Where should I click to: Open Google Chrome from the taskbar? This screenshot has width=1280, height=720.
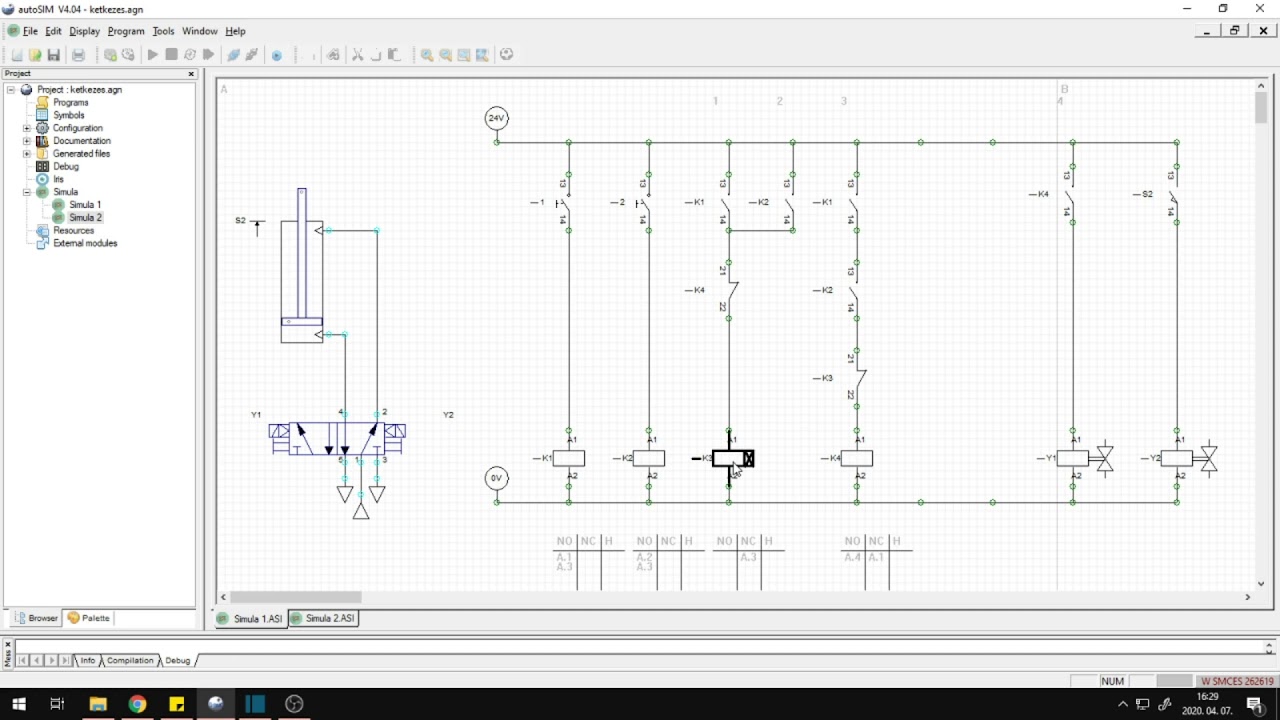(x=137, y=704)
